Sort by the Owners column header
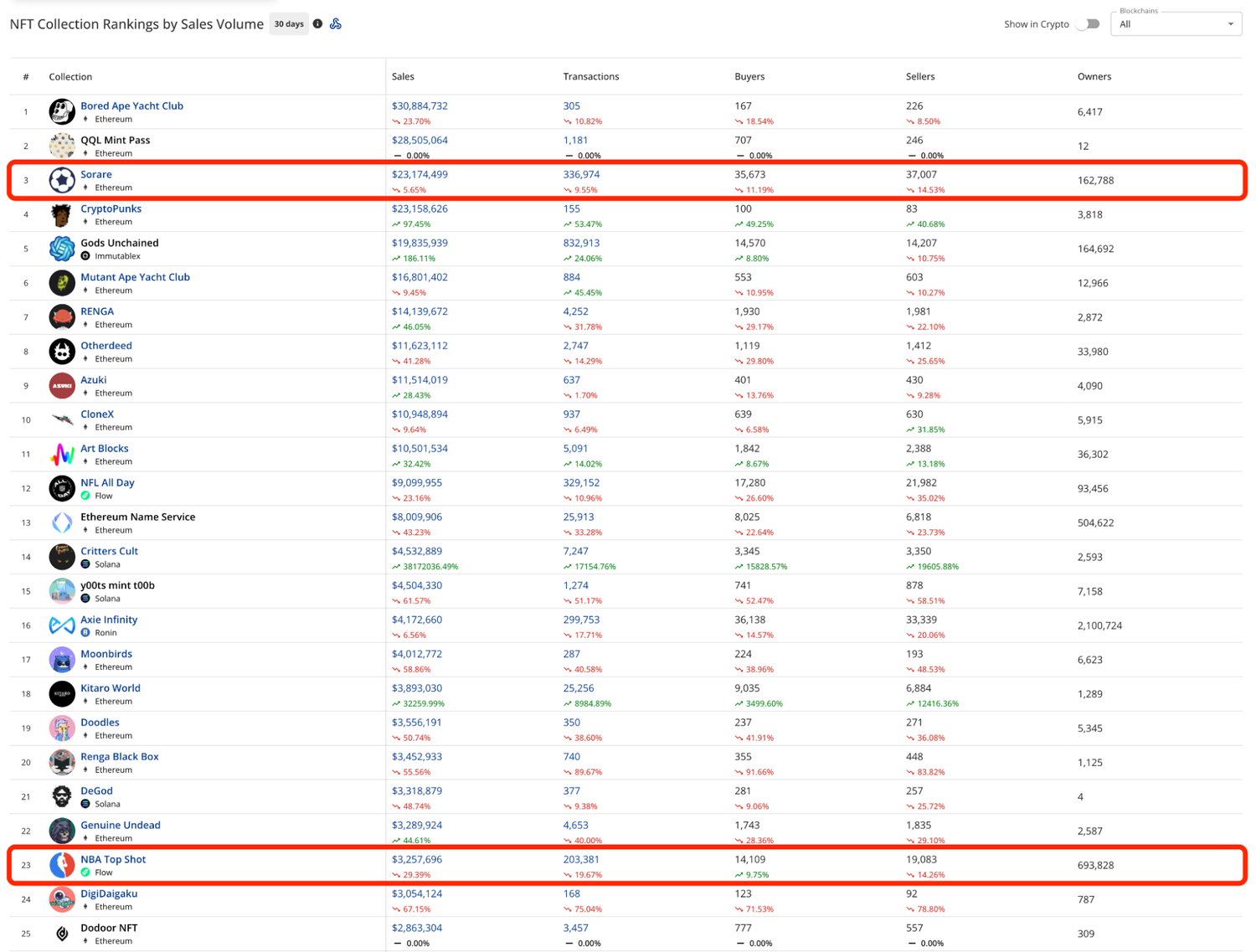1256x952 pixels. 1094,76
